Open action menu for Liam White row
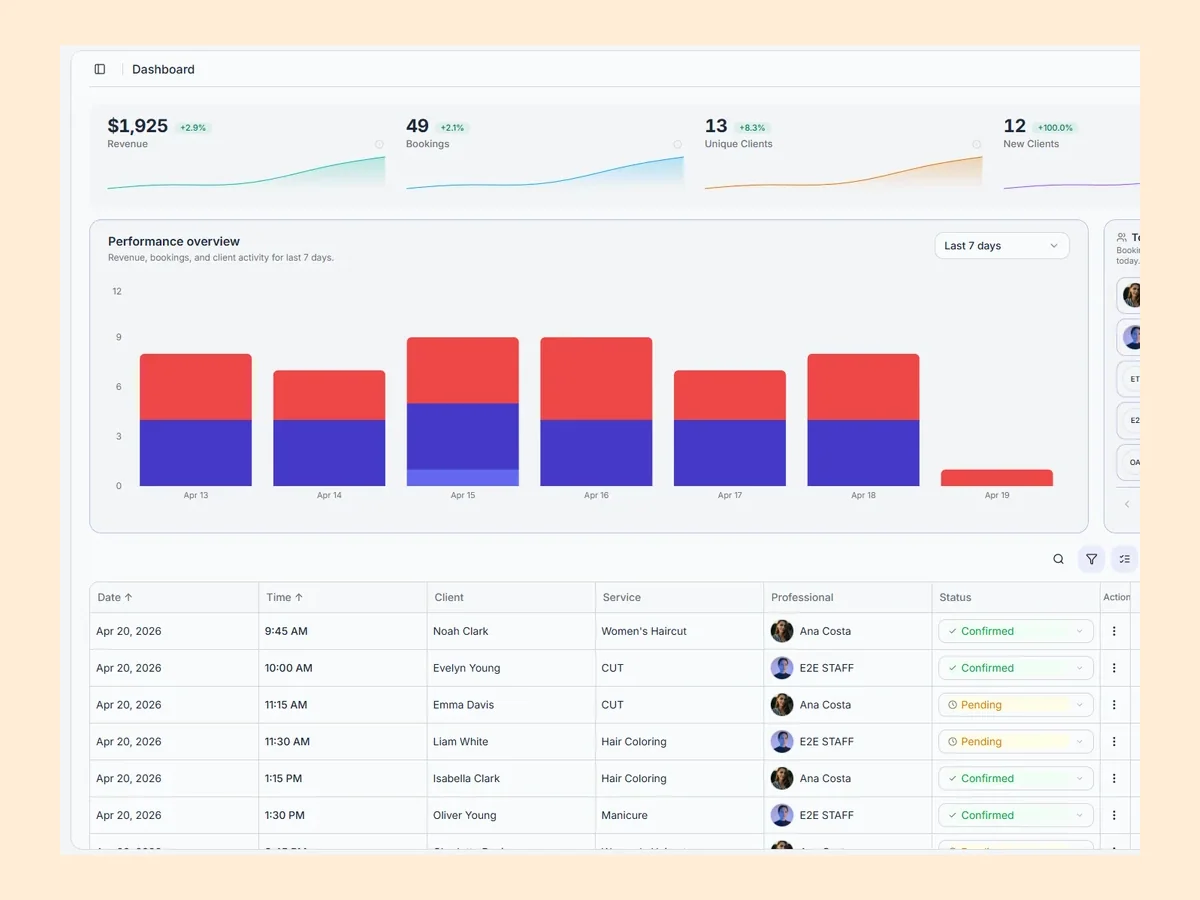This screenshot has width=1200, height=900. click(1114, 742)
